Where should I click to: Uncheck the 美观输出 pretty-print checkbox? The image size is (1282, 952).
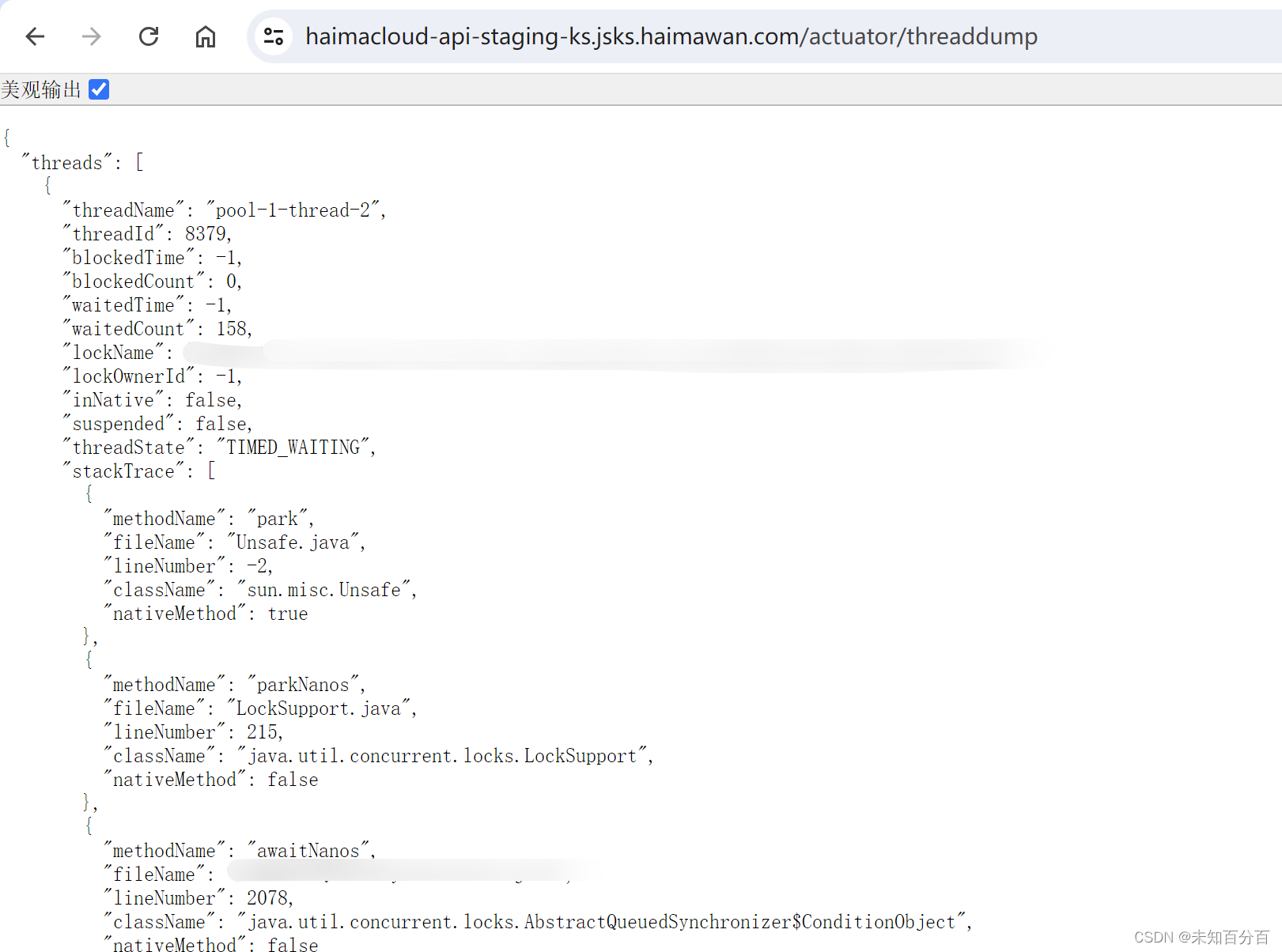point(99,89)
